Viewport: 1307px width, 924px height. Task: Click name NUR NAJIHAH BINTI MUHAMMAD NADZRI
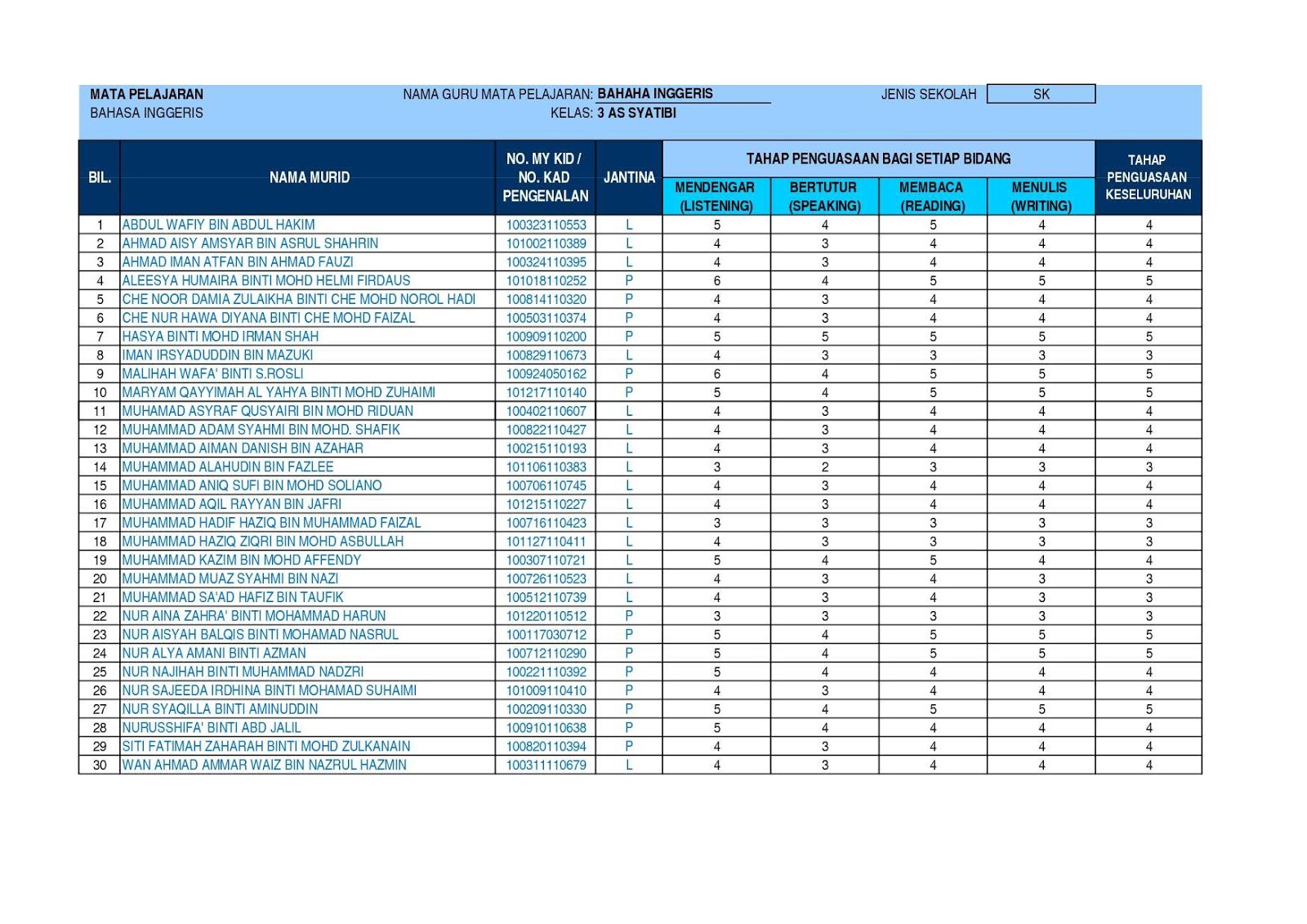243,672
